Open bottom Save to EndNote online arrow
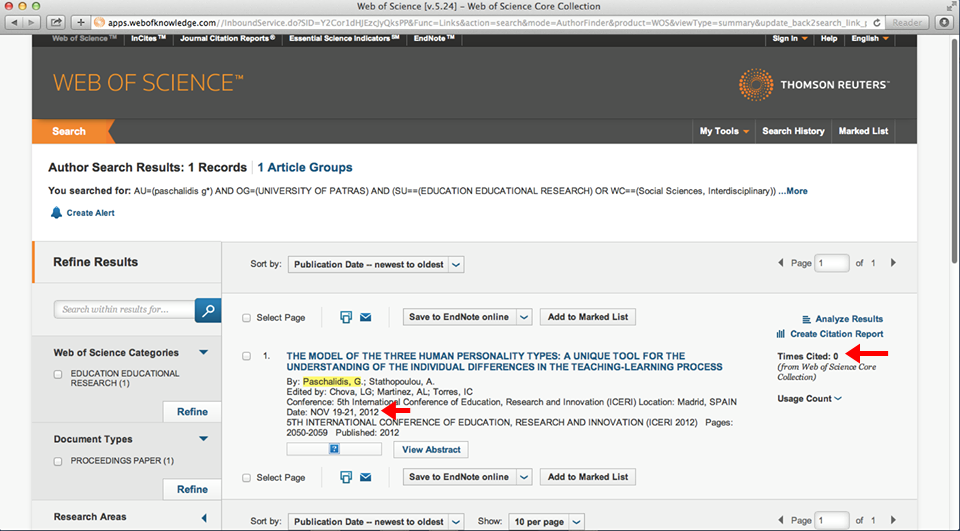960x531 pixels. [x=524, y=477]
